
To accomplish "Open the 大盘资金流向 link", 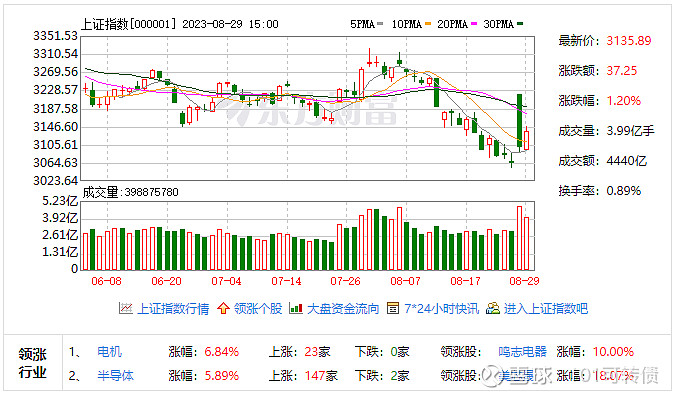I will click(x=343, y=309).
